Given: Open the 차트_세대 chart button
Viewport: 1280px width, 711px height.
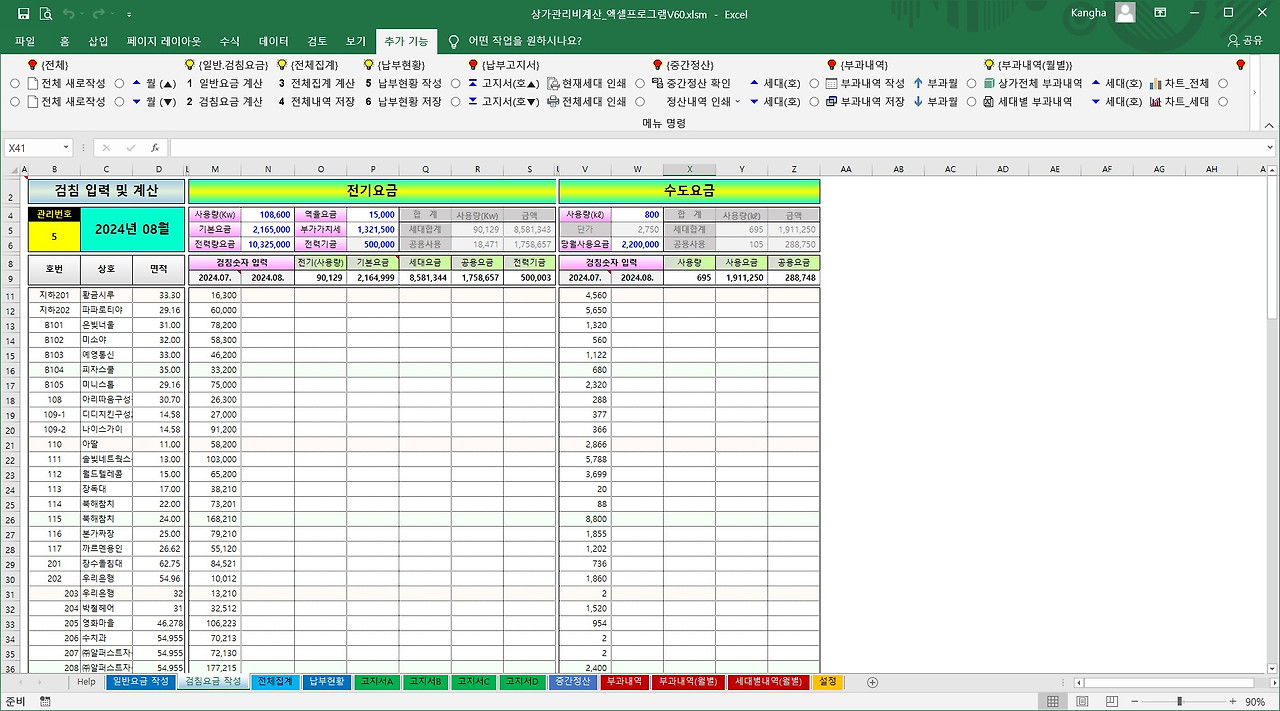Looking at the screenshot, I should click(1179, 101).
